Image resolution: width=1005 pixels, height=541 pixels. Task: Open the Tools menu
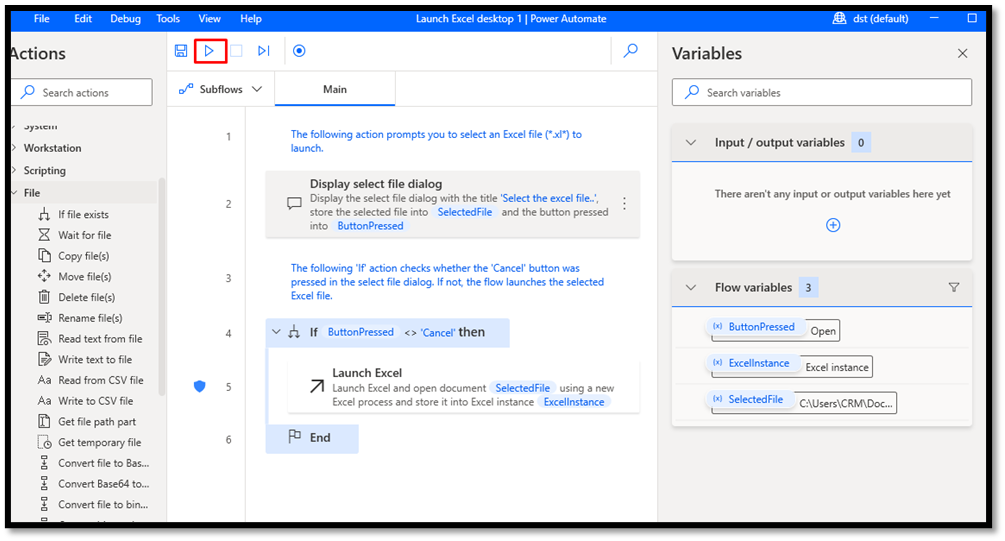pyautogui.click(x=168, y=19)
